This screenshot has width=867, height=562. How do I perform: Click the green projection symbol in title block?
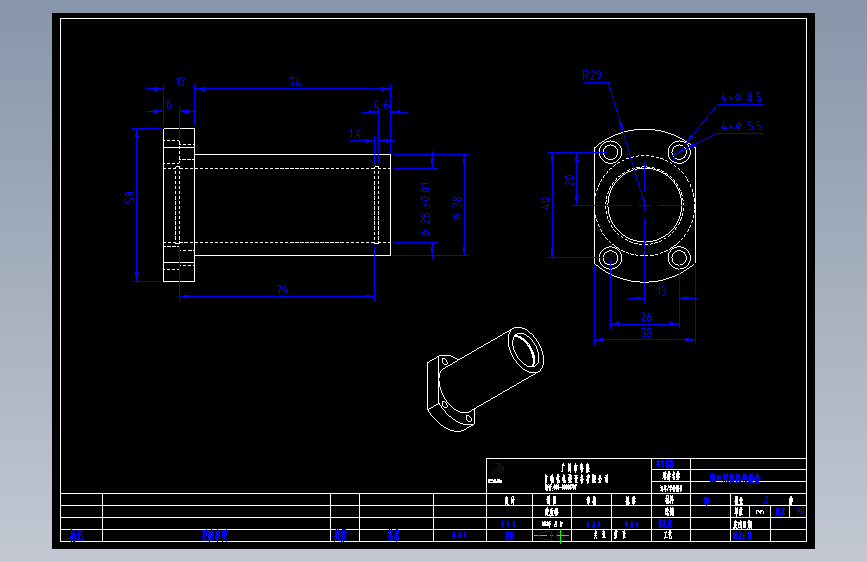[551, 535]
